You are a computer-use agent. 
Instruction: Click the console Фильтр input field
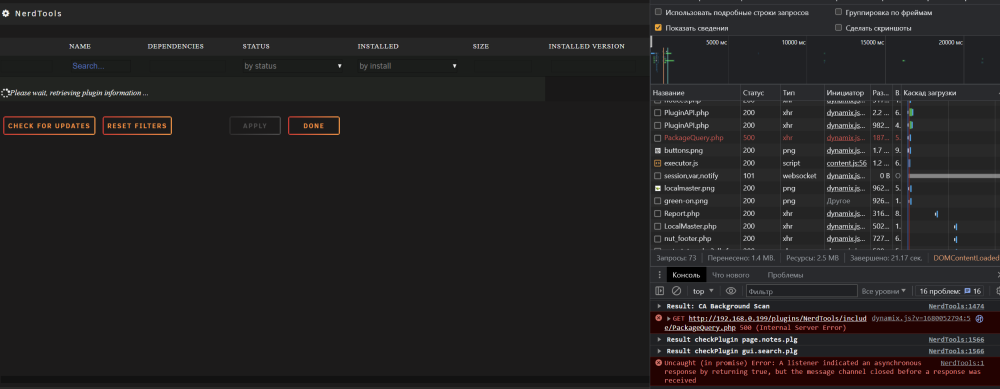pos(801,291)
